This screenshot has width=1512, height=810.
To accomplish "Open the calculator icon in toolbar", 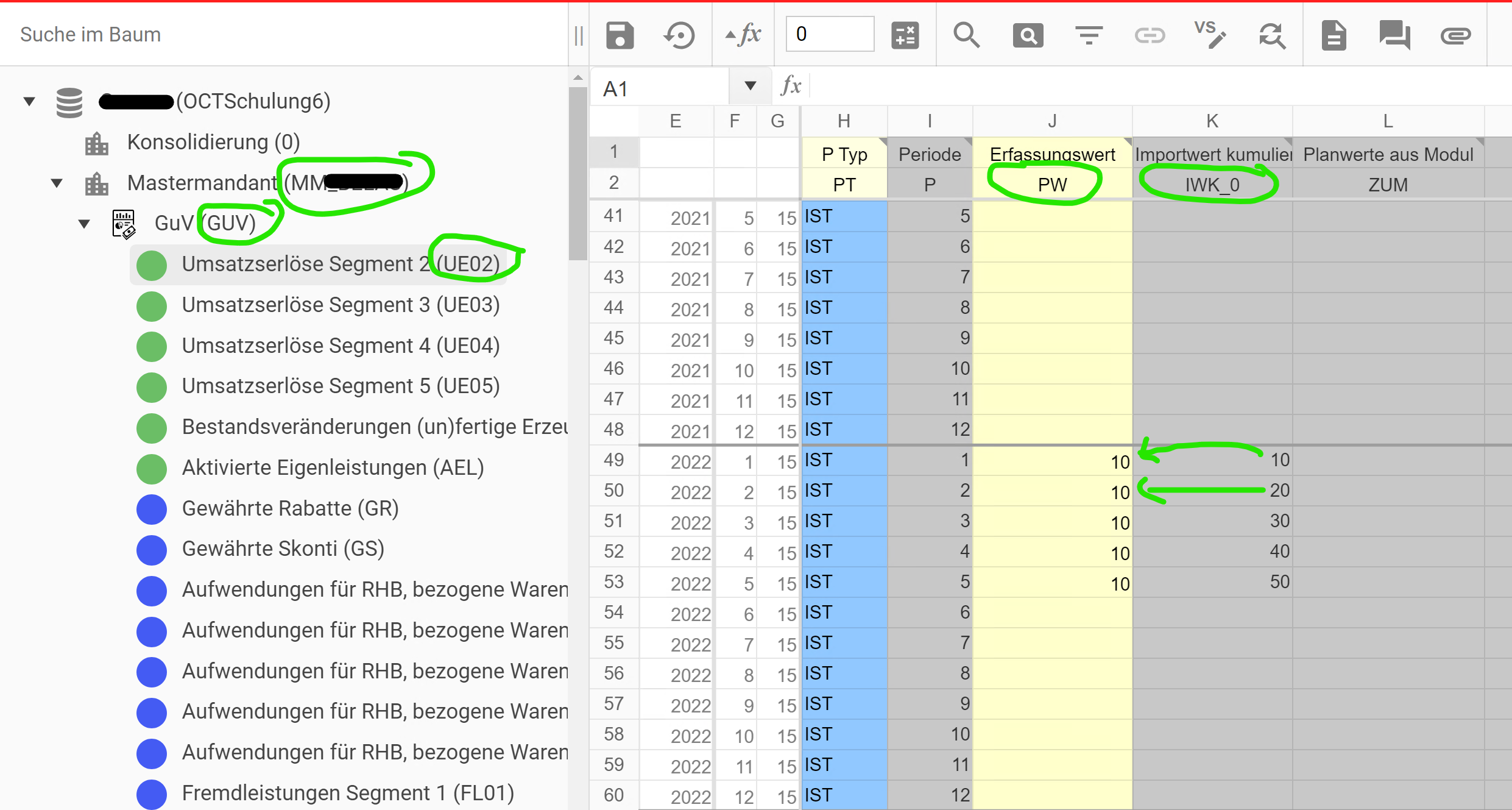I will [x=905, y=35].
